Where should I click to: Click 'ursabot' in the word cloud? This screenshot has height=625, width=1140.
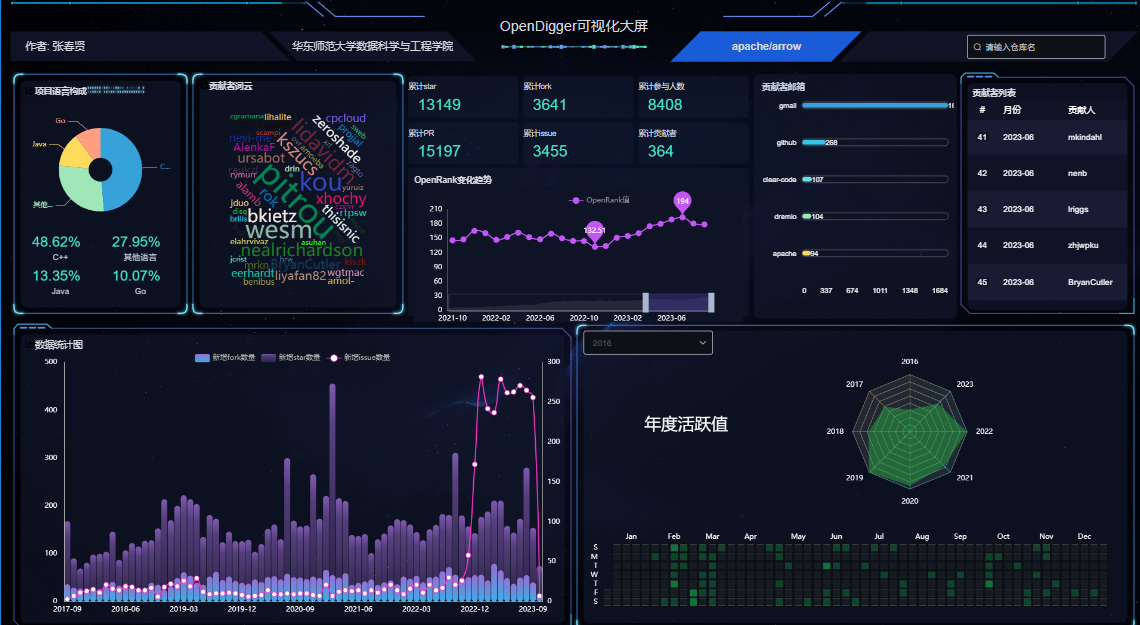(261, 158)
